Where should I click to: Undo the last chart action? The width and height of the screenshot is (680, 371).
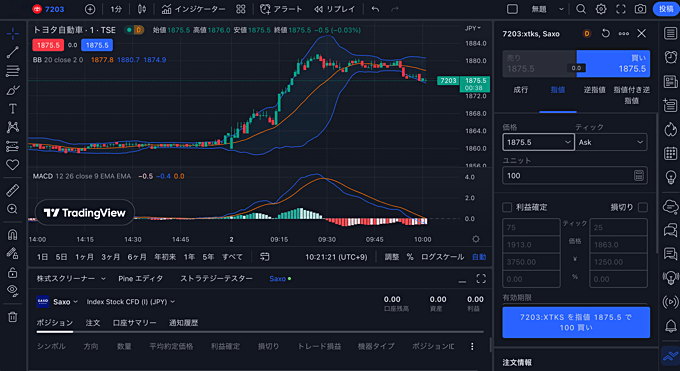376,9
